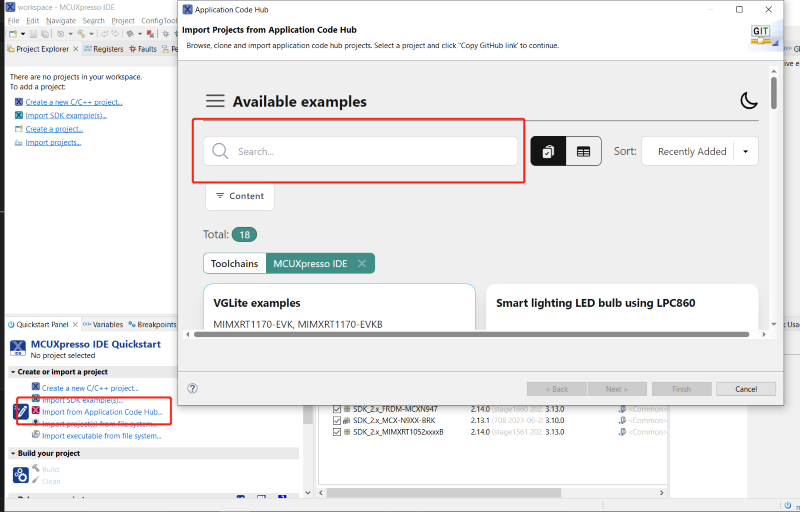The height and width of the screenshot is (512, 800).
Task: Close the Project Explorer tab
Action: click(76, 48)
